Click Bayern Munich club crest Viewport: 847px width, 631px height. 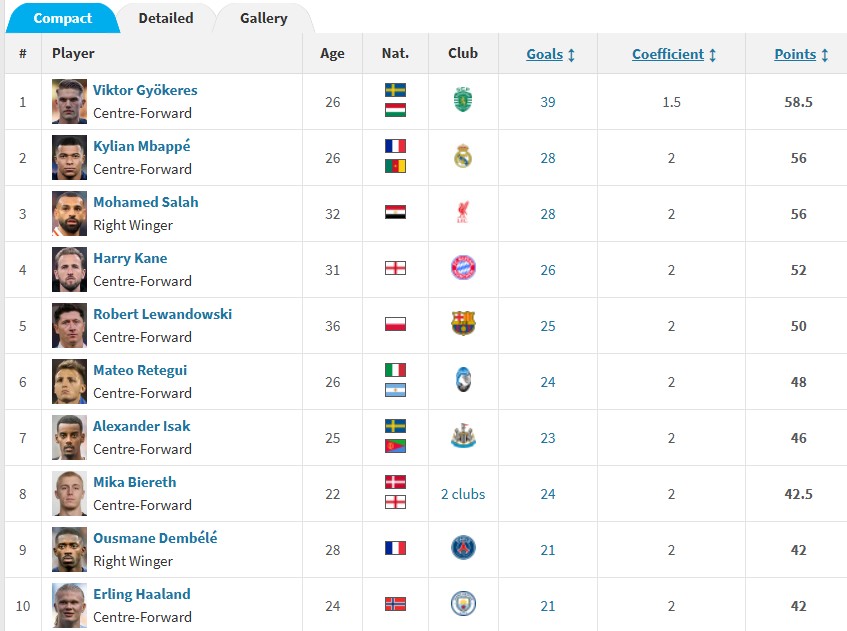tap(463, 268)
